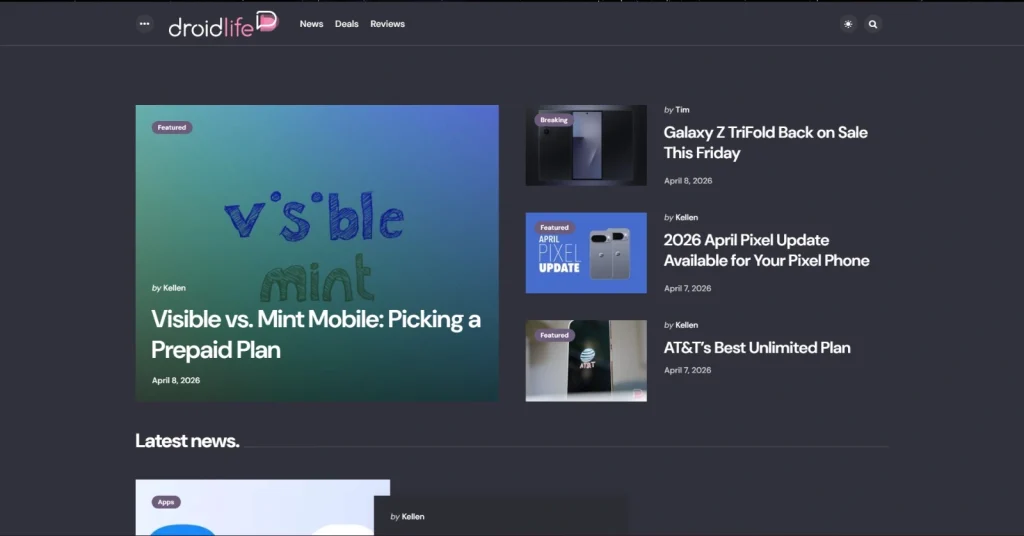Open 2026 April Pixel Update article

tap(767, 250)
